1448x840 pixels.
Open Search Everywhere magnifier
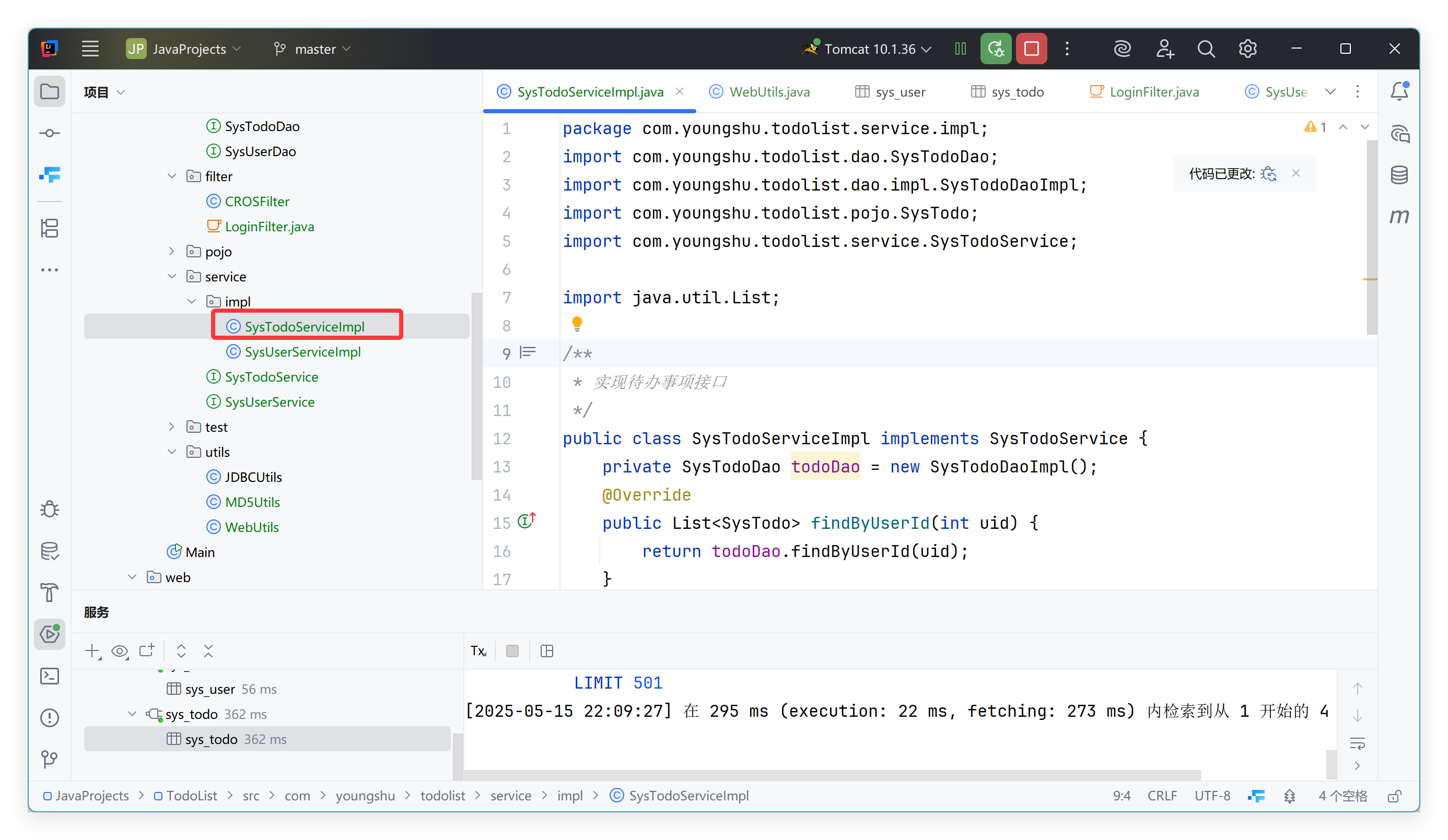point(1206,49)
